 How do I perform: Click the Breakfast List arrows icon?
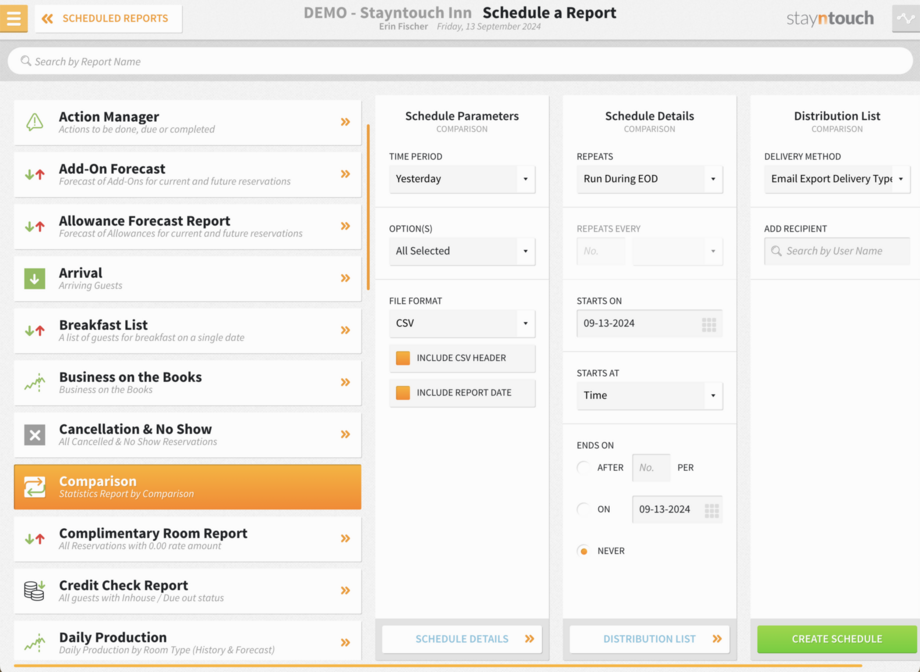coord(35,330)
